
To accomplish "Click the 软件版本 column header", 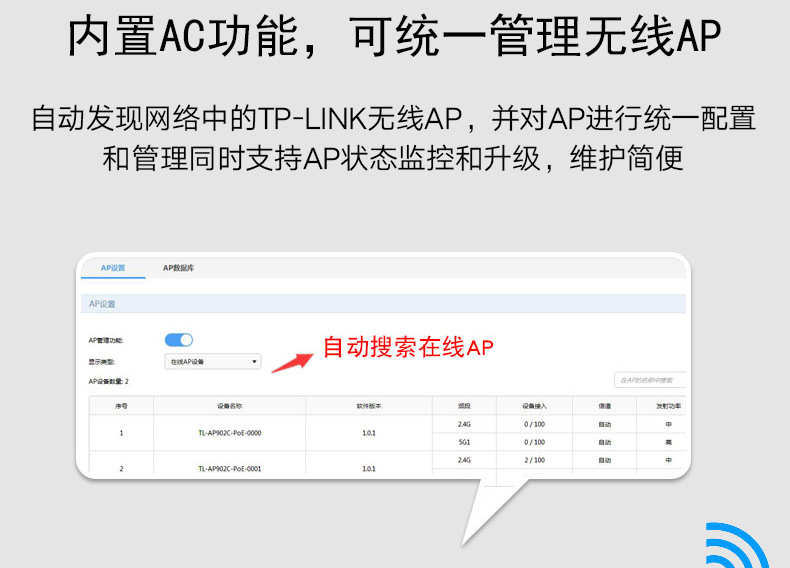I will [368, 406].
